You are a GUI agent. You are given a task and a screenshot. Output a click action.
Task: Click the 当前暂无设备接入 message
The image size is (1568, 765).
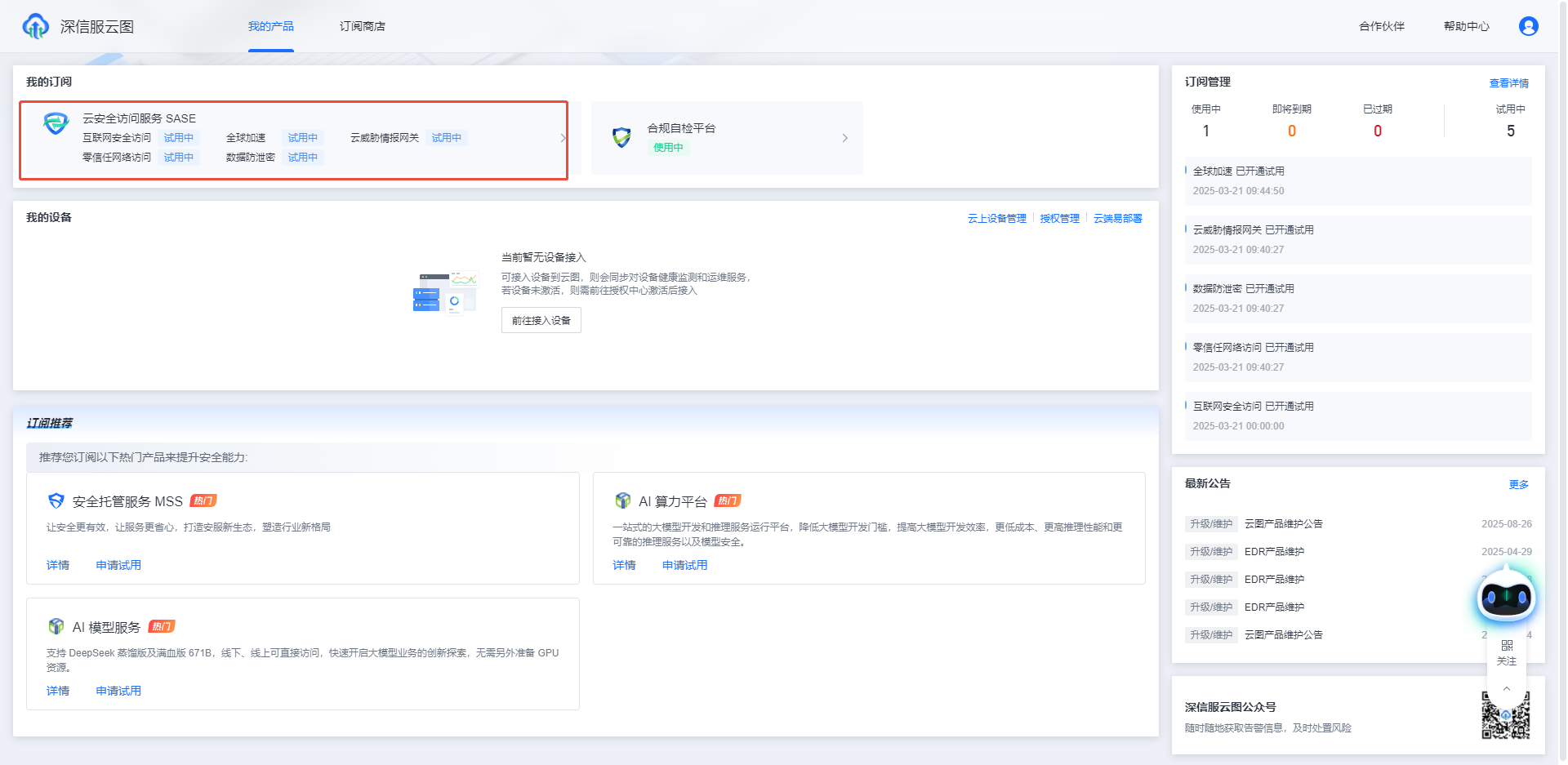(544, 258)
